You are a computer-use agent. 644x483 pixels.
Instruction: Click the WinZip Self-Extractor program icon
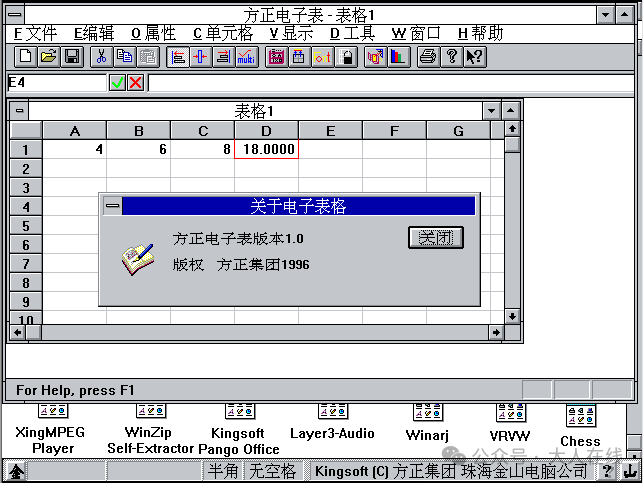(x=150, y=411)
